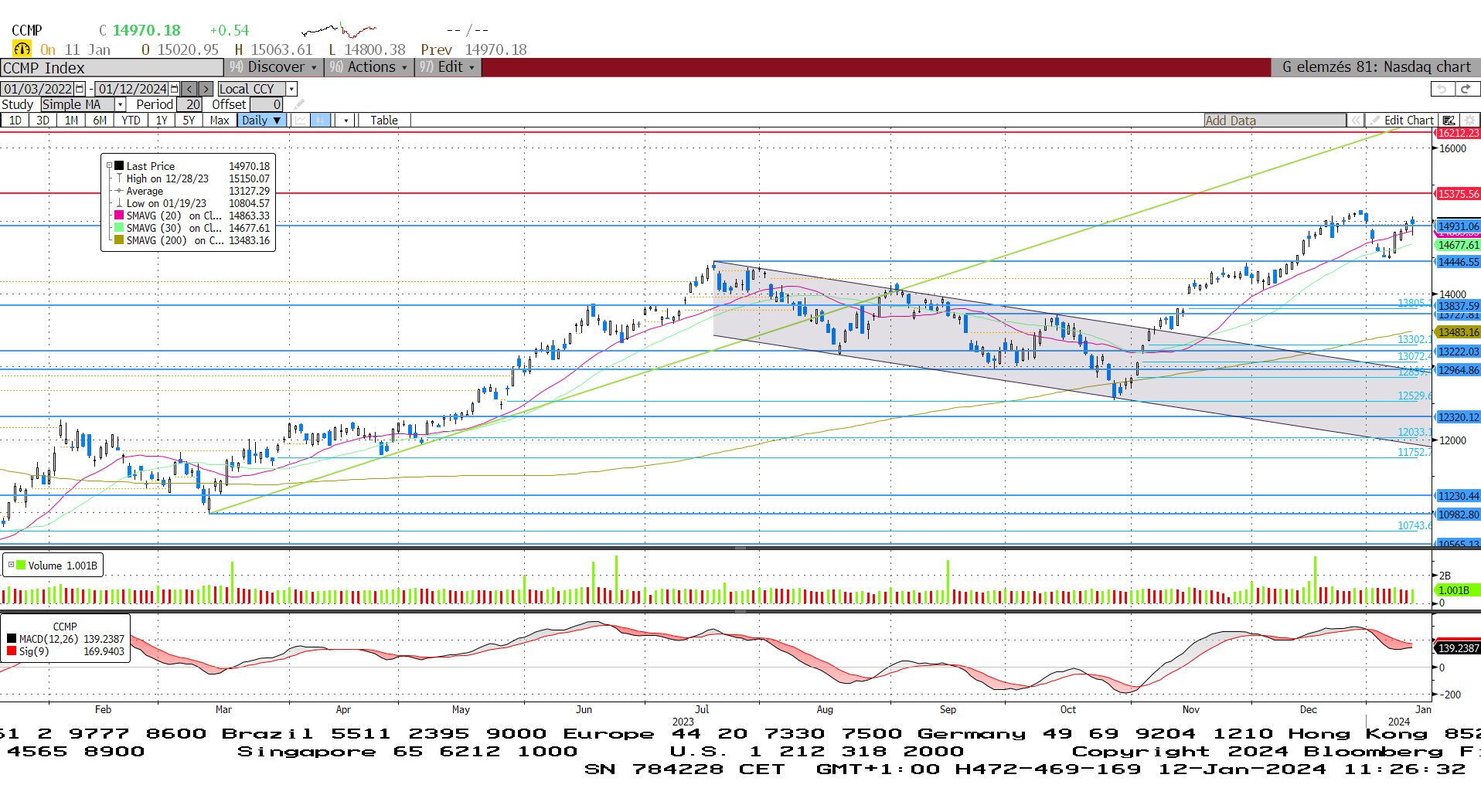Click the Sig(9) red color swatch
1481x812 pixels.
[x=12, y=651]
